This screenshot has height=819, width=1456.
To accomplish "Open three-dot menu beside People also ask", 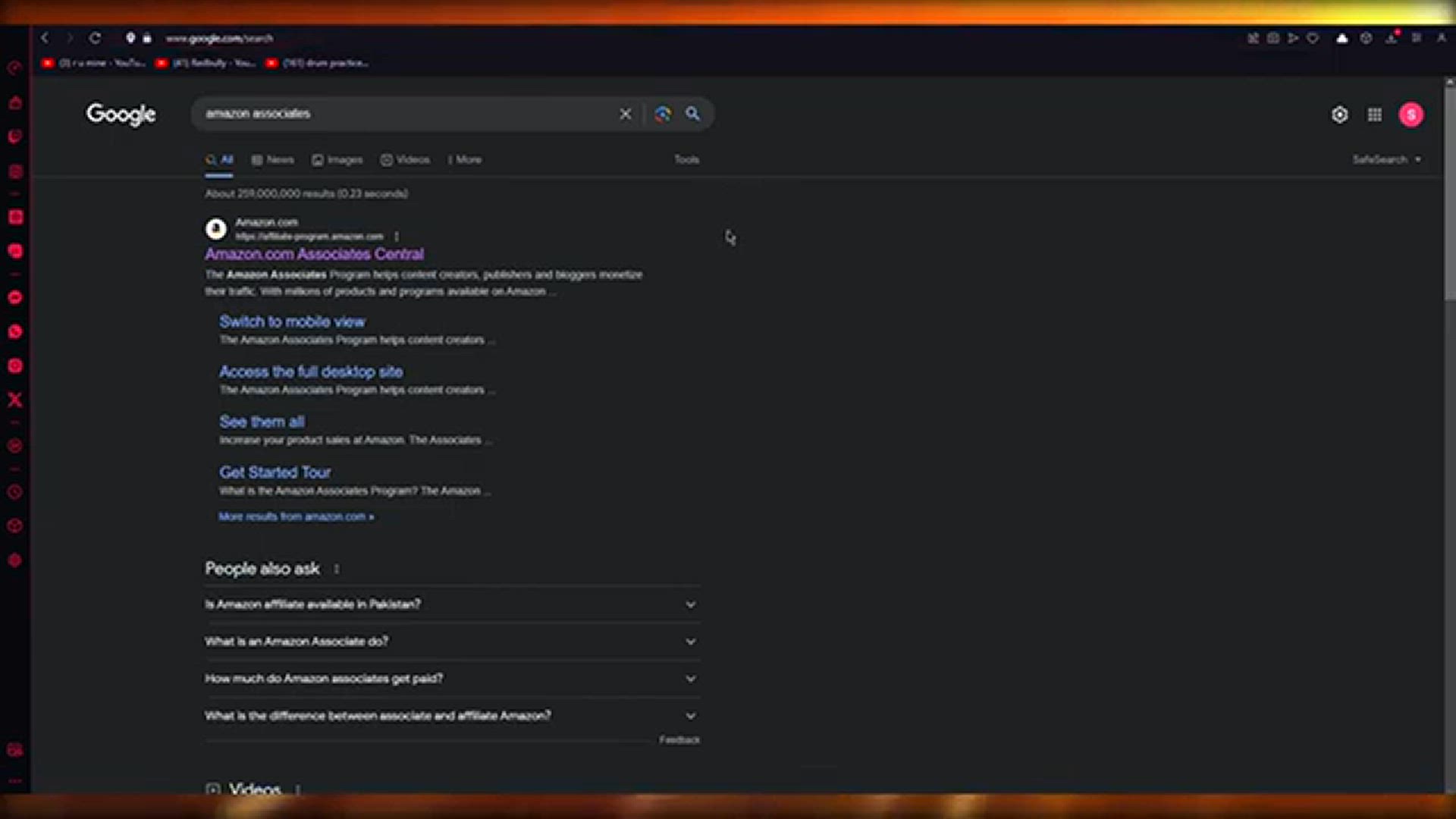I will tap(336, 569).
